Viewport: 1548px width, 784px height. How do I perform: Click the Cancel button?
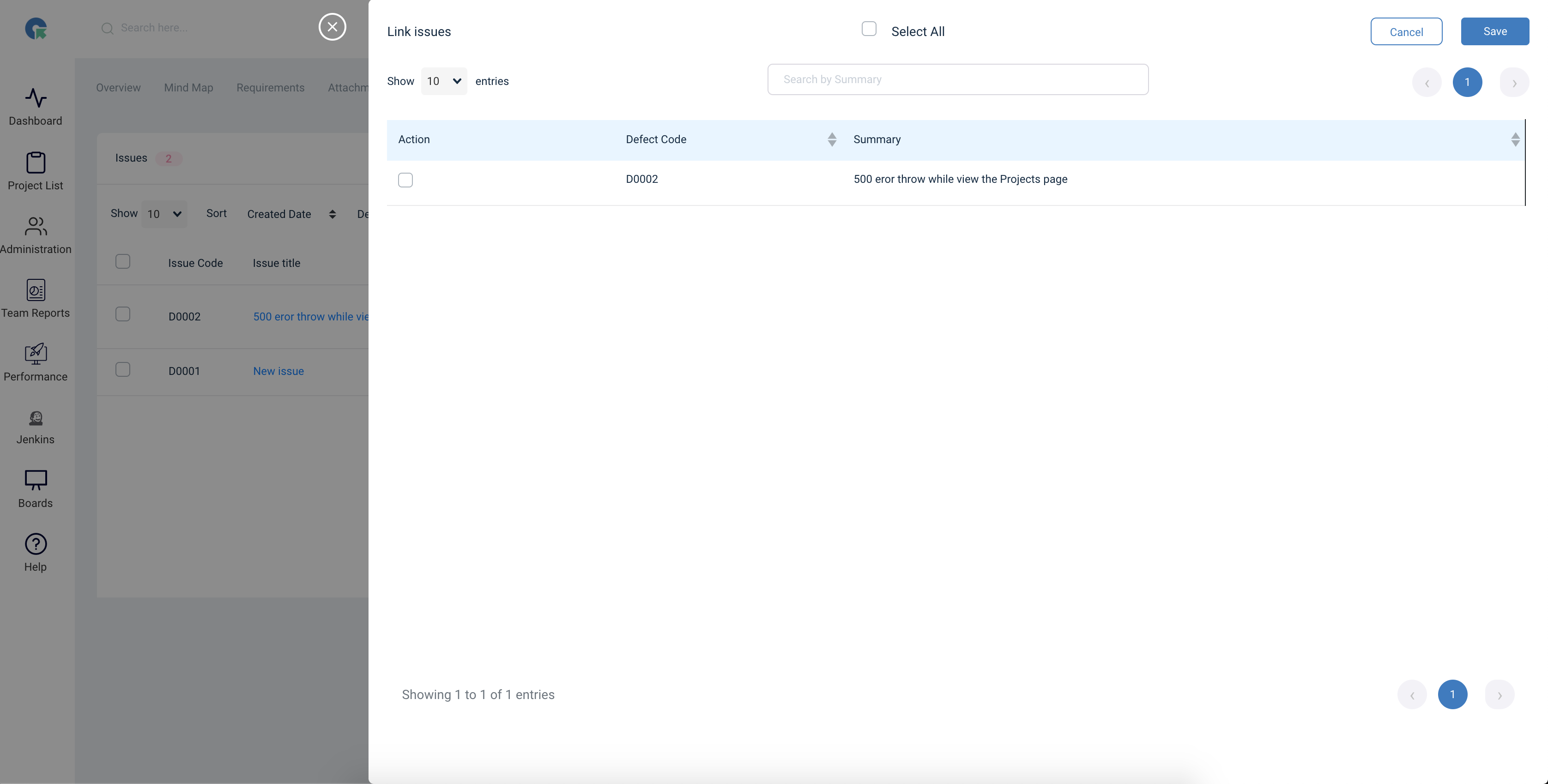1406,32
